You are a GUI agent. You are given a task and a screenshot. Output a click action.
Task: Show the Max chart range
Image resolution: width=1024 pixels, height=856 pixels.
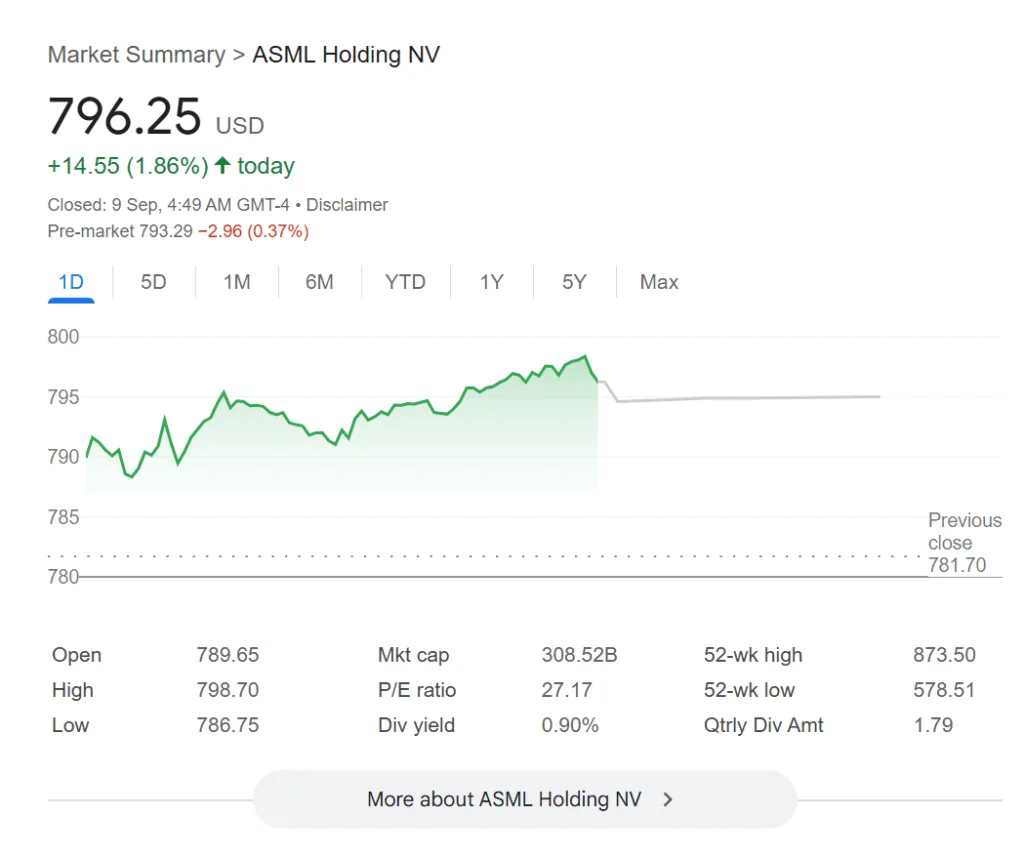tap(659, 282)
